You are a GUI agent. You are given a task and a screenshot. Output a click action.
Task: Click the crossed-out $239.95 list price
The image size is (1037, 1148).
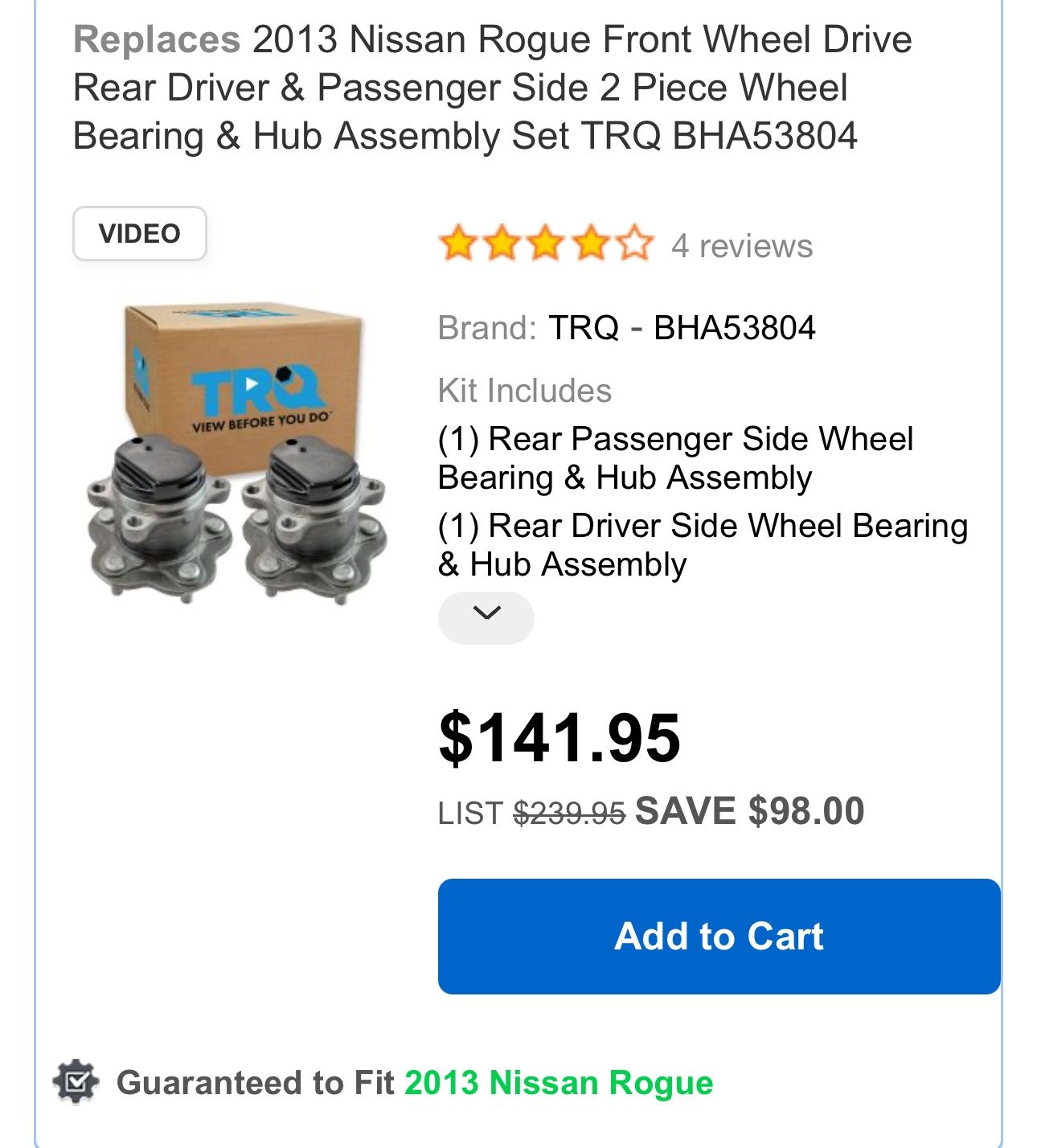tap(569, 814)
